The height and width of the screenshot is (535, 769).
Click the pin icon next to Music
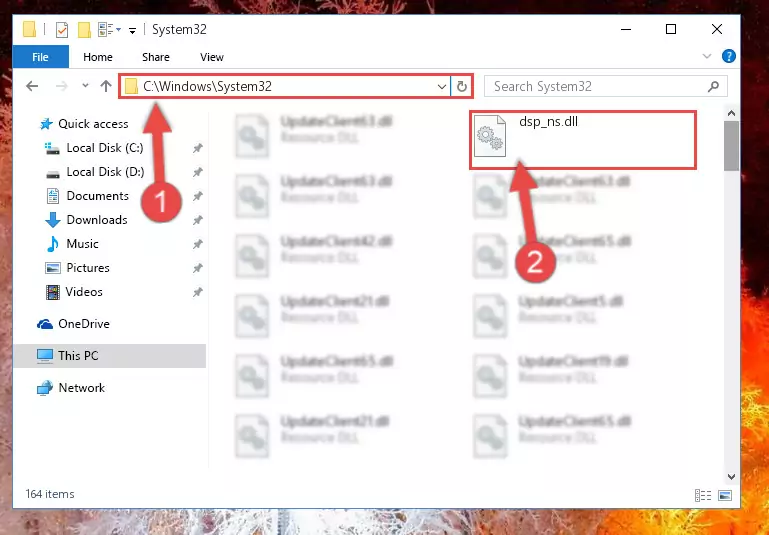[x=198, y=244]
